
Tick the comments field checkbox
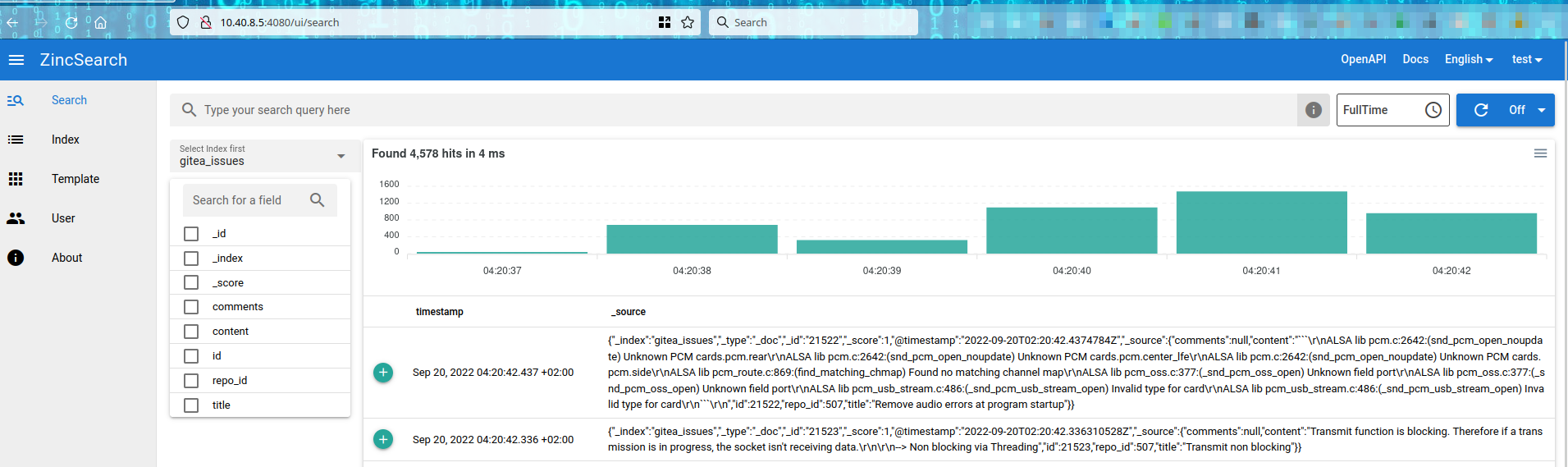191,307
